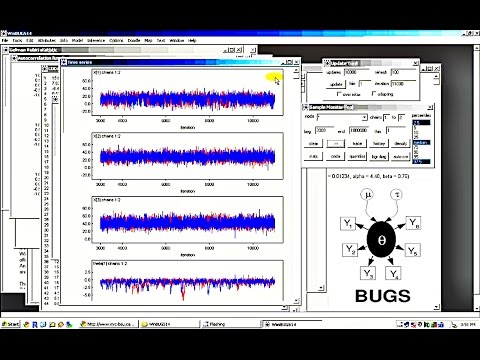This screenshot has width=480, height=360.
Task: Focus the refresh input field
Action: coord(403,72)
